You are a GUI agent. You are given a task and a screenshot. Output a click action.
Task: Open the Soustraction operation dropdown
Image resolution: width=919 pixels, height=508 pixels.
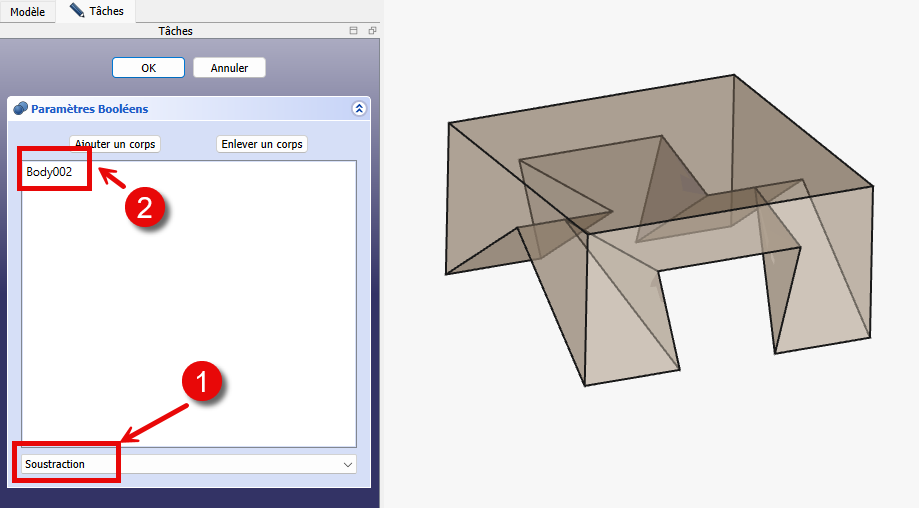[188, 464]
